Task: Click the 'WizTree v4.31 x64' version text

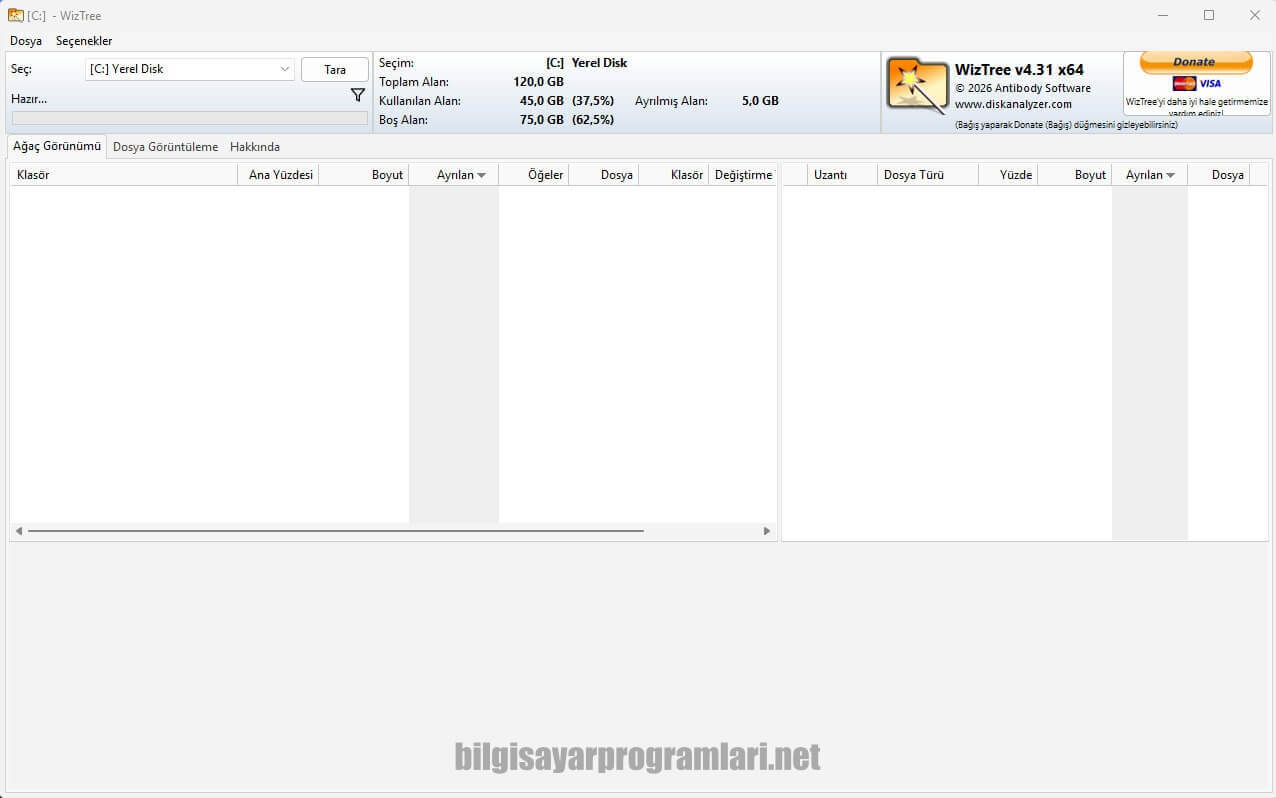Action: point(1019,70)
